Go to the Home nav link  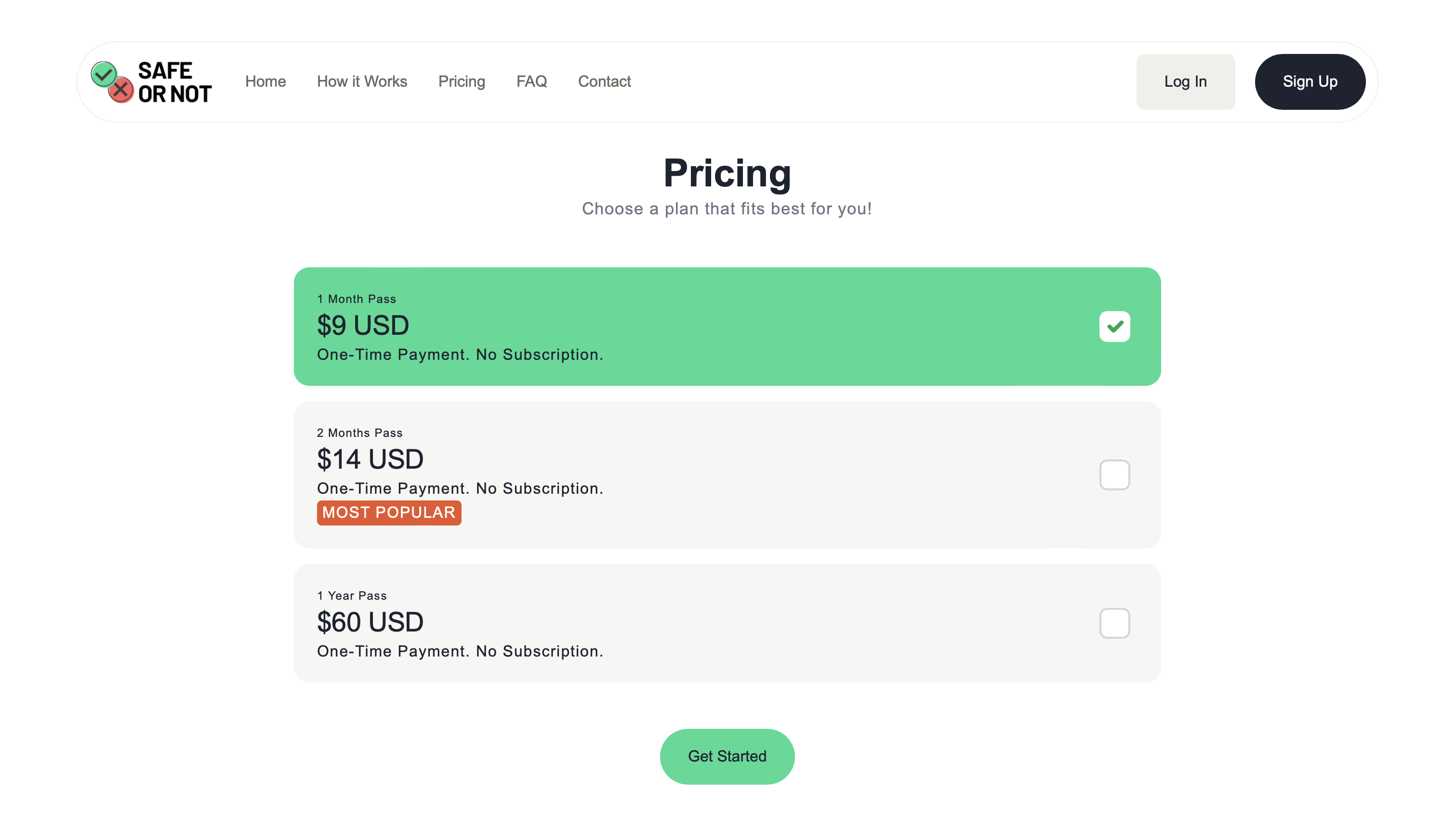tap(265, 81)
